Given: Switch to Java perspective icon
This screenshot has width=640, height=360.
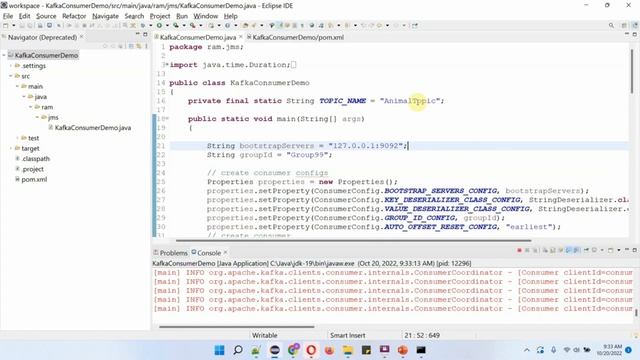Looking at the screenshot, I should (635, 25).
